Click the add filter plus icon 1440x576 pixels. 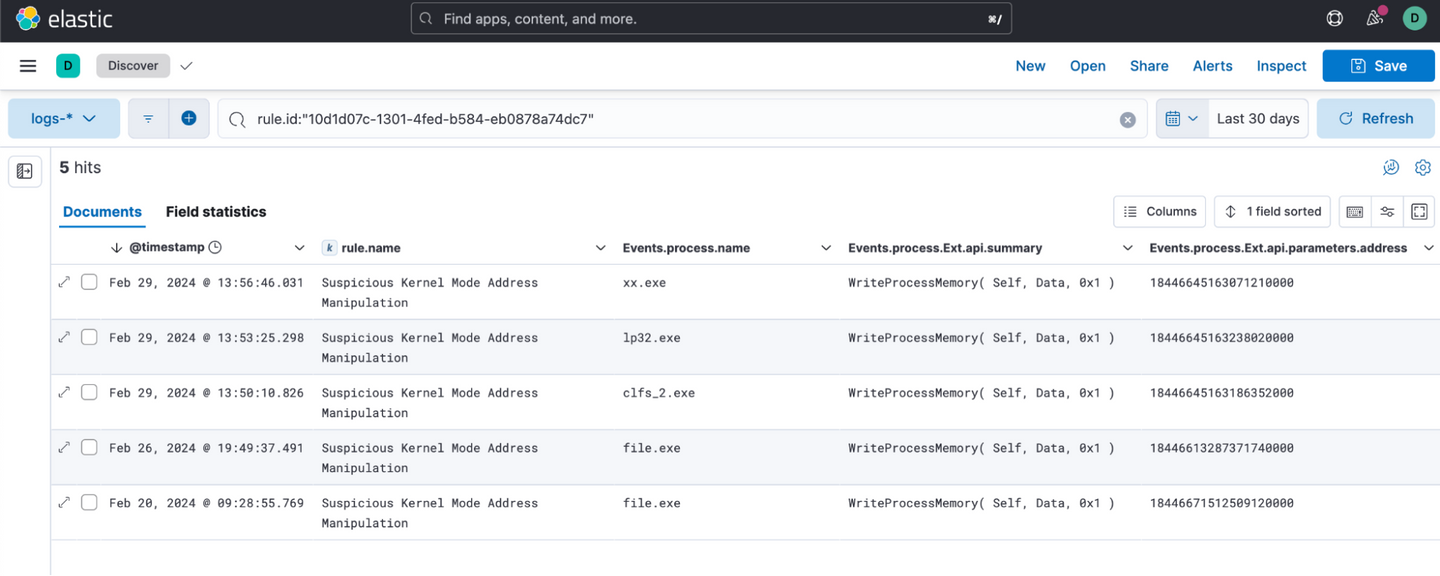pos(188,118)
